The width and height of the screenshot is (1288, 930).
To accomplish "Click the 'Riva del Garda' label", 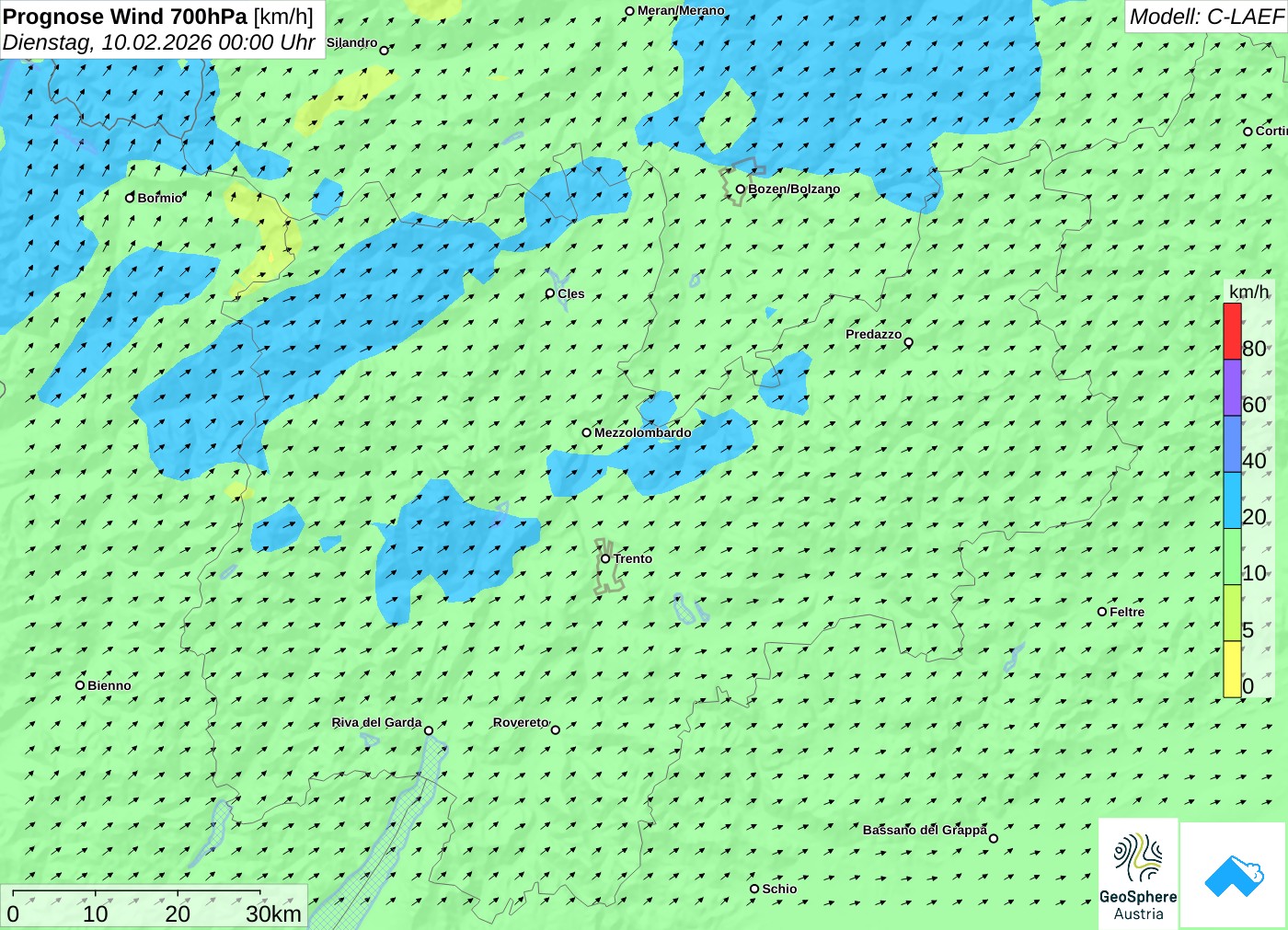I will pyautogui.click(x=376, y=722).
